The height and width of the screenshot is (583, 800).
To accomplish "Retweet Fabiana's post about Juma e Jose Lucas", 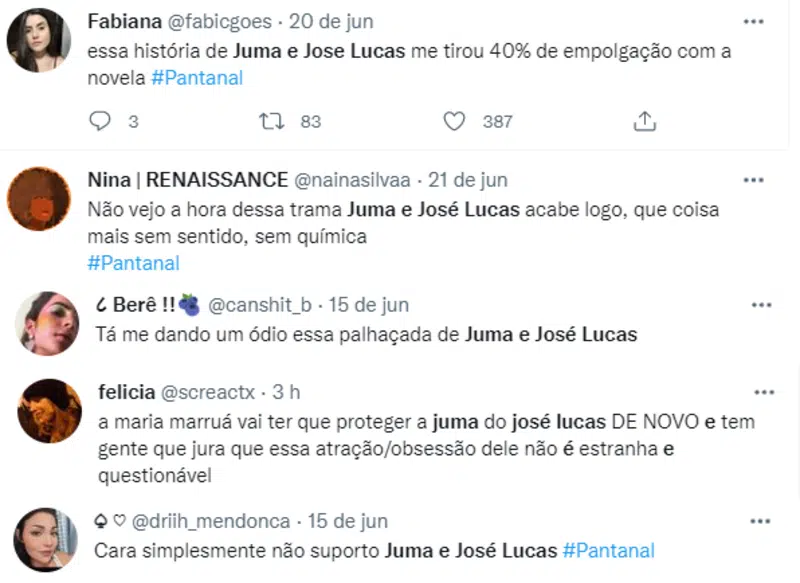I will coord(267,120).
